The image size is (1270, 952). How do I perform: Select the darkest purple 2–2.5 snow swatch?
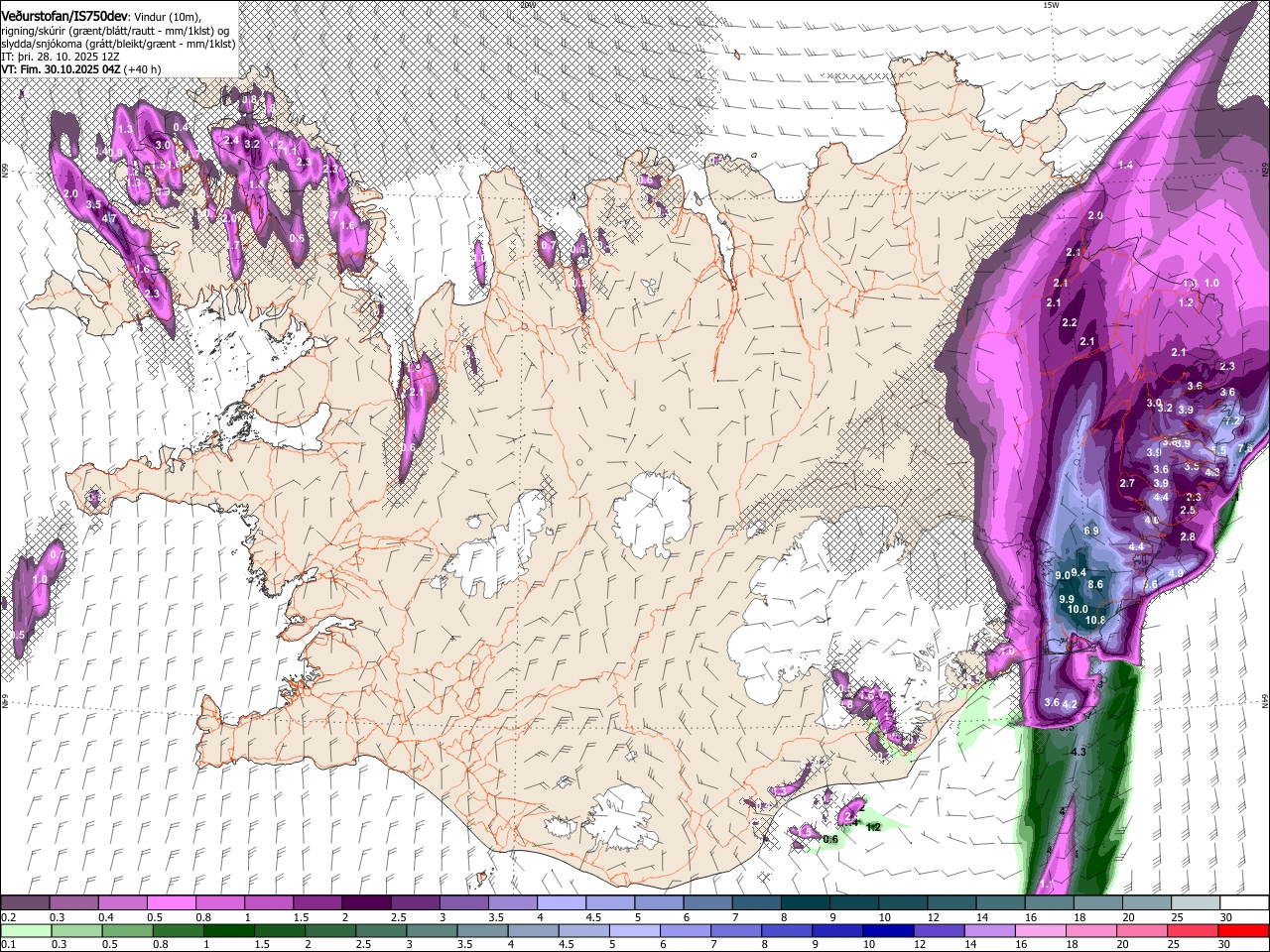click(366, 903)
